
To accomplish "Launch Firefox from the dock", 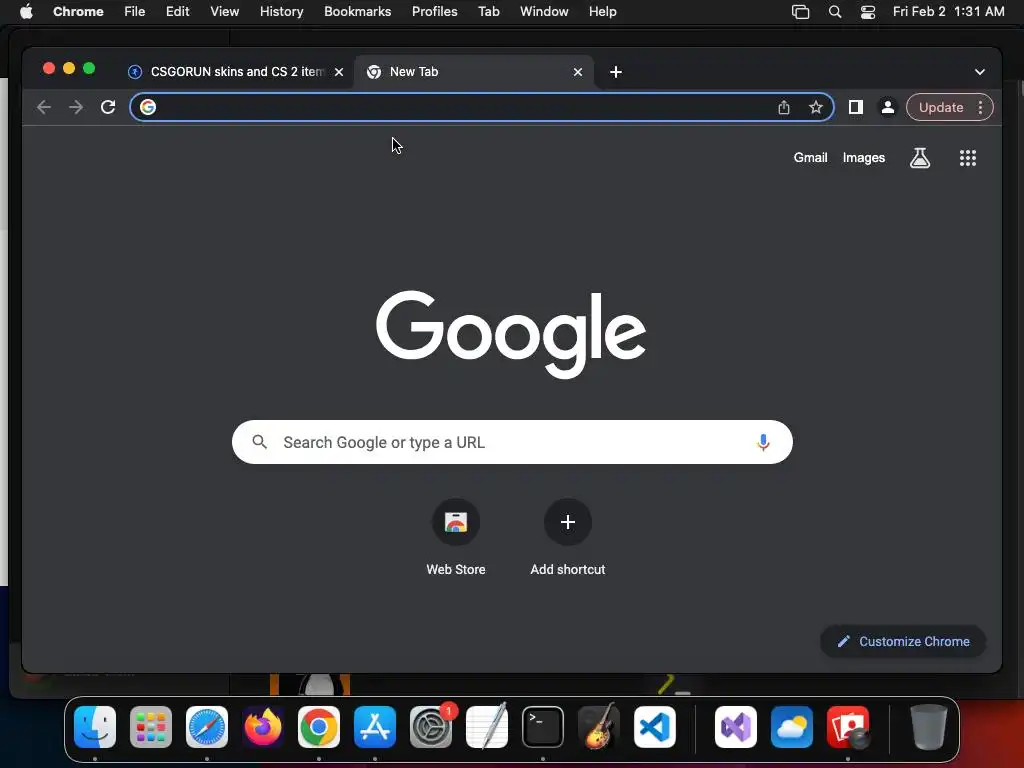I will [263, 727].
